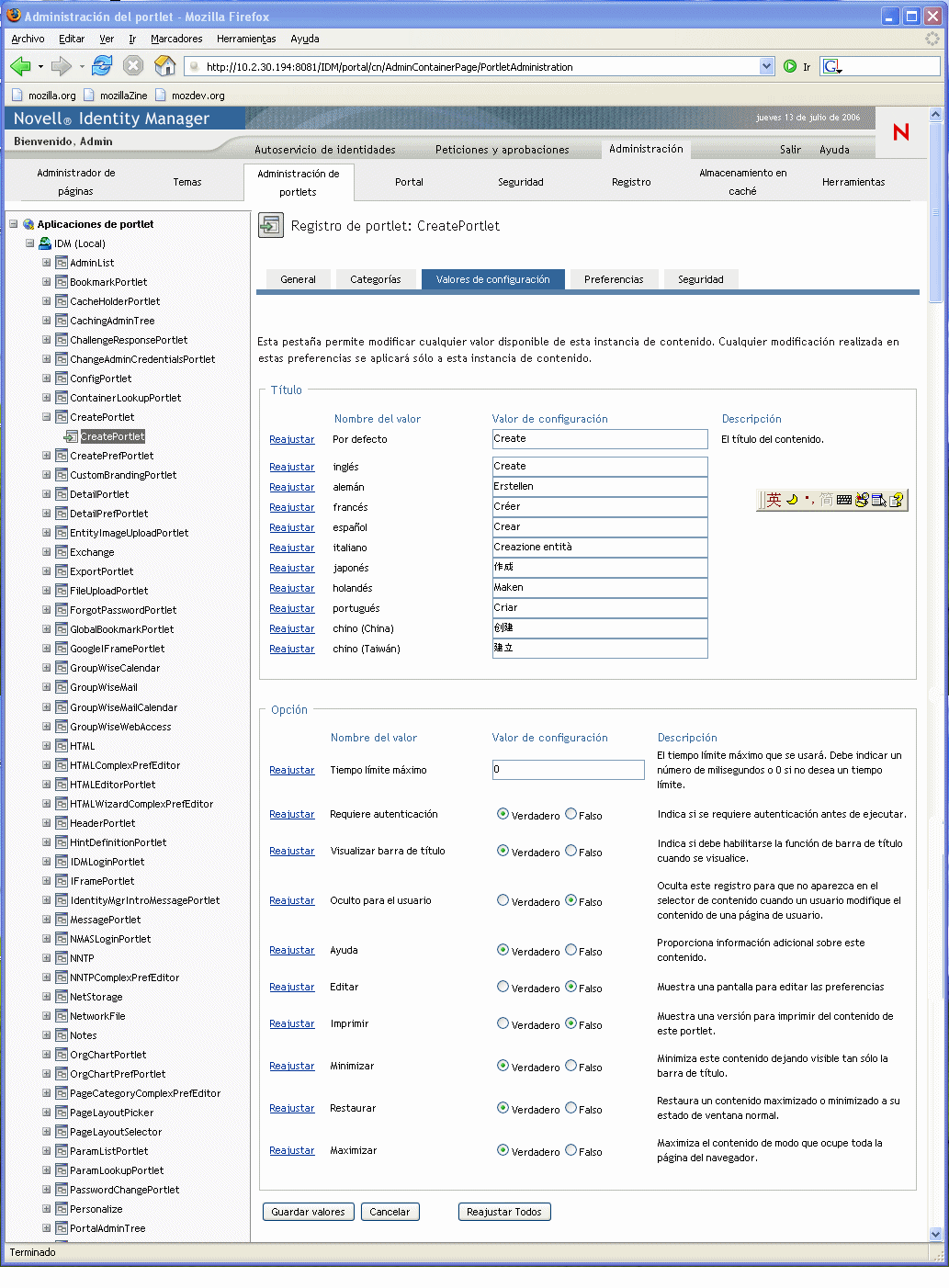
Task: Collapse the CreatePortlet tree node
Action: (x=47, y=417)
